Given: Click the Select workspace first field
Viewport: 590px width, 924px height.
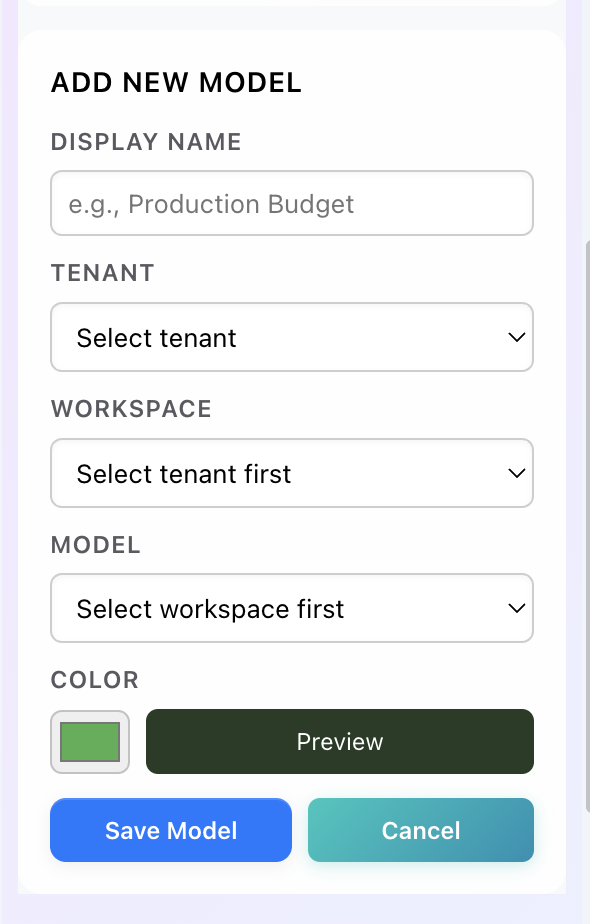Looking at the screenshot, I should coord(292,608).
